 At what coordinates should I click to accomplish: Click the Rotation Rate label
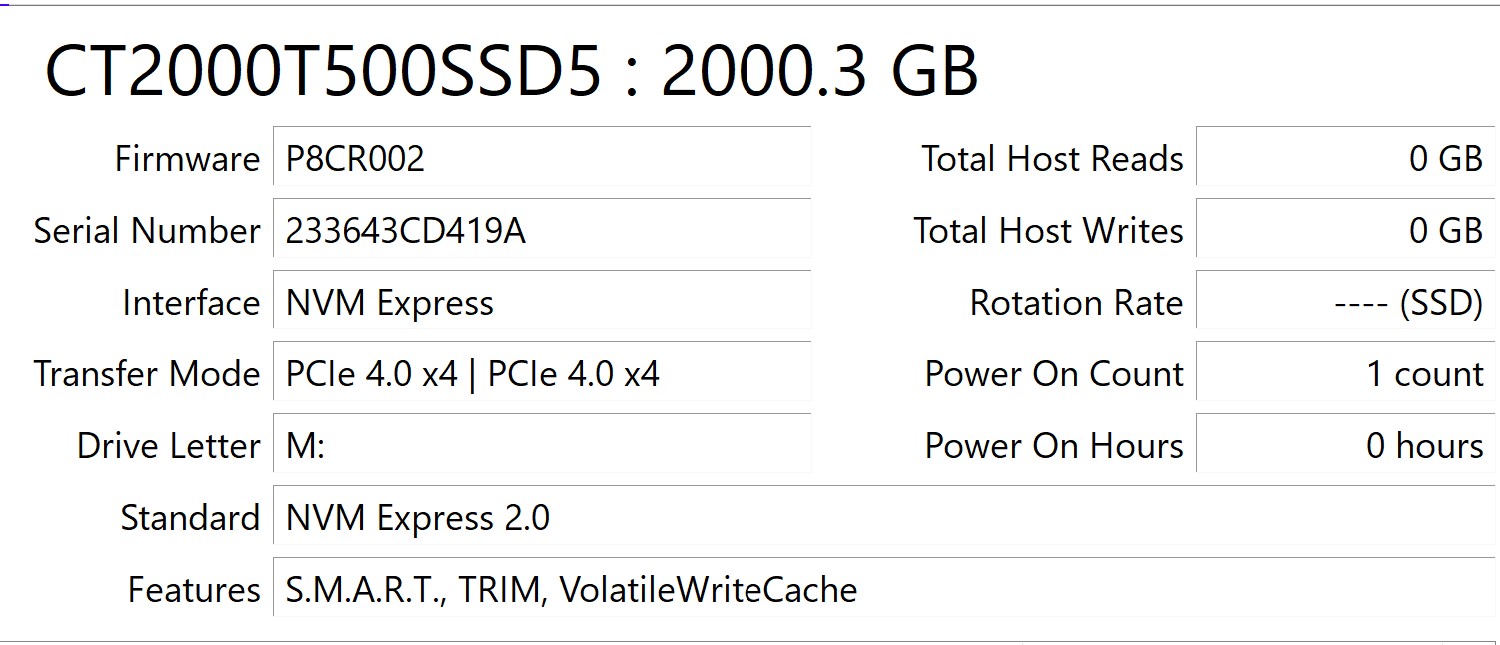[x=1075, y=302]
